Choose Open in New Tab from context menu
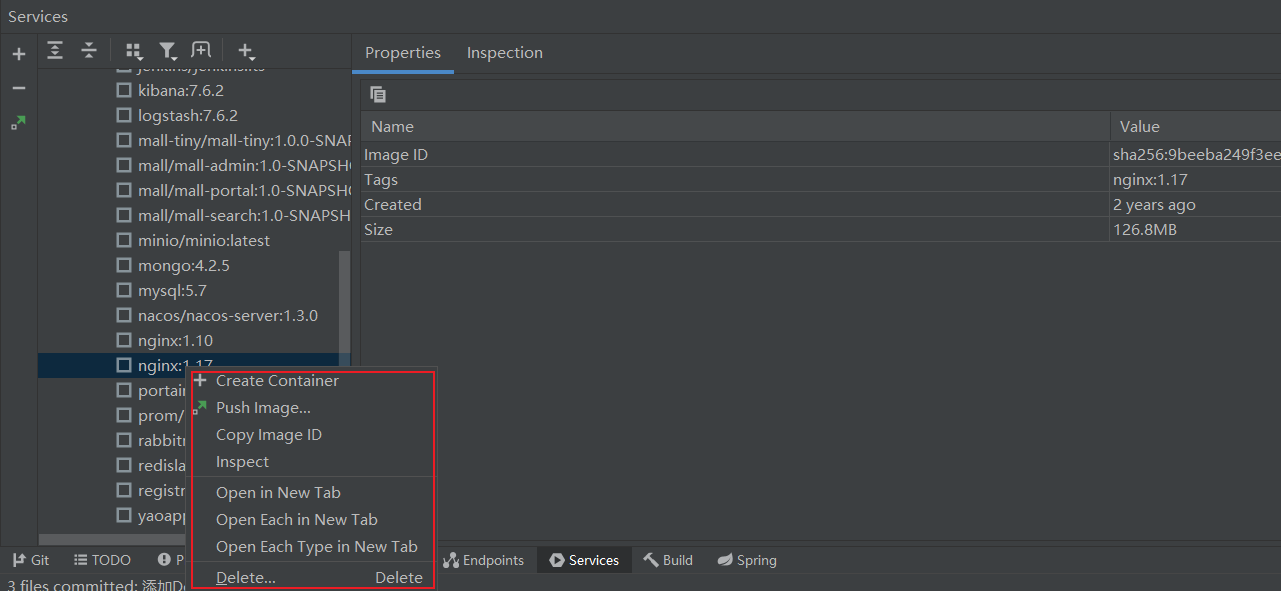The image size is (1281, 591). 313,493
